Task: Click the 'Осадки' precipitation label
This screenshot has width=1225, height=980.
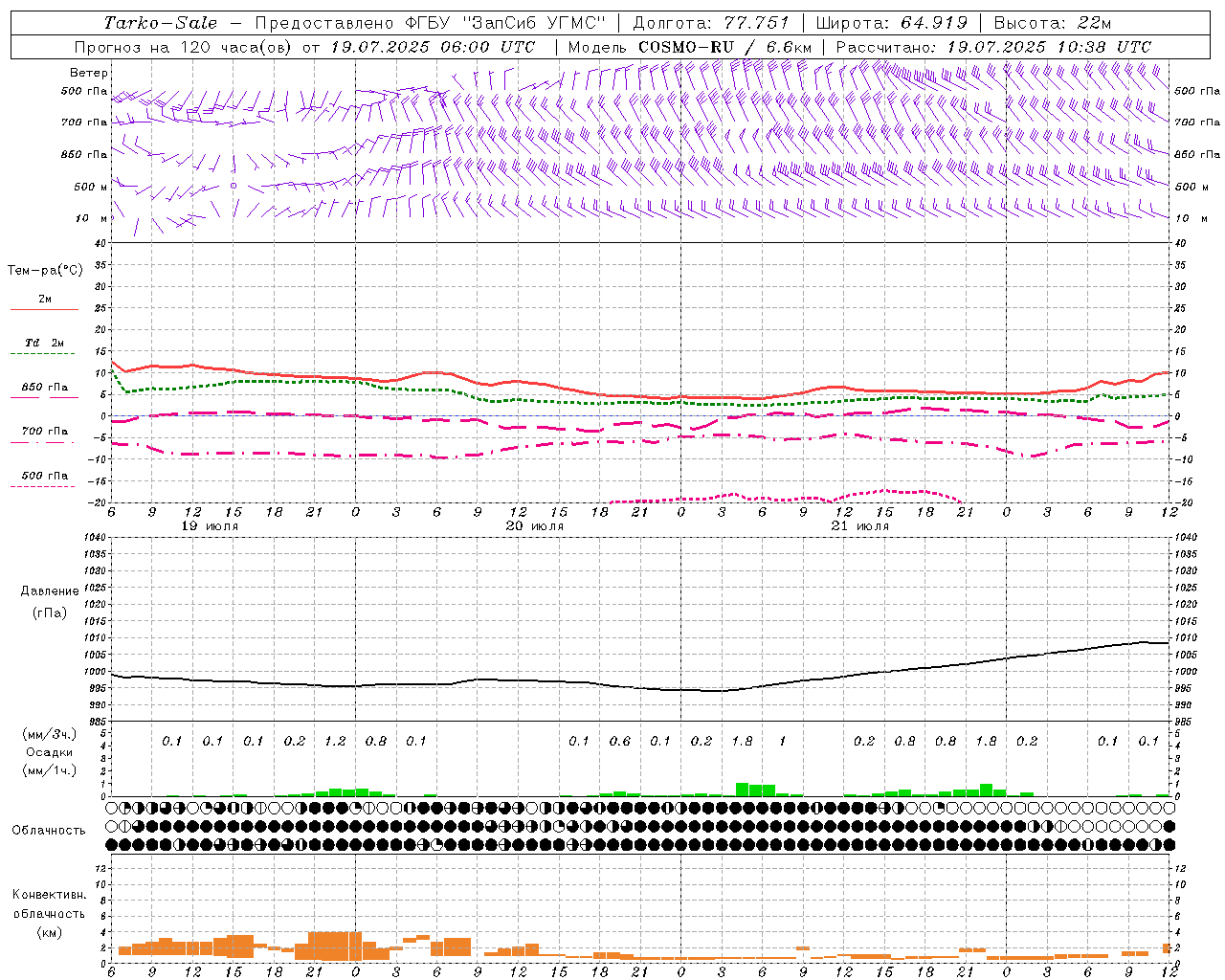Action: coord(50,752)
